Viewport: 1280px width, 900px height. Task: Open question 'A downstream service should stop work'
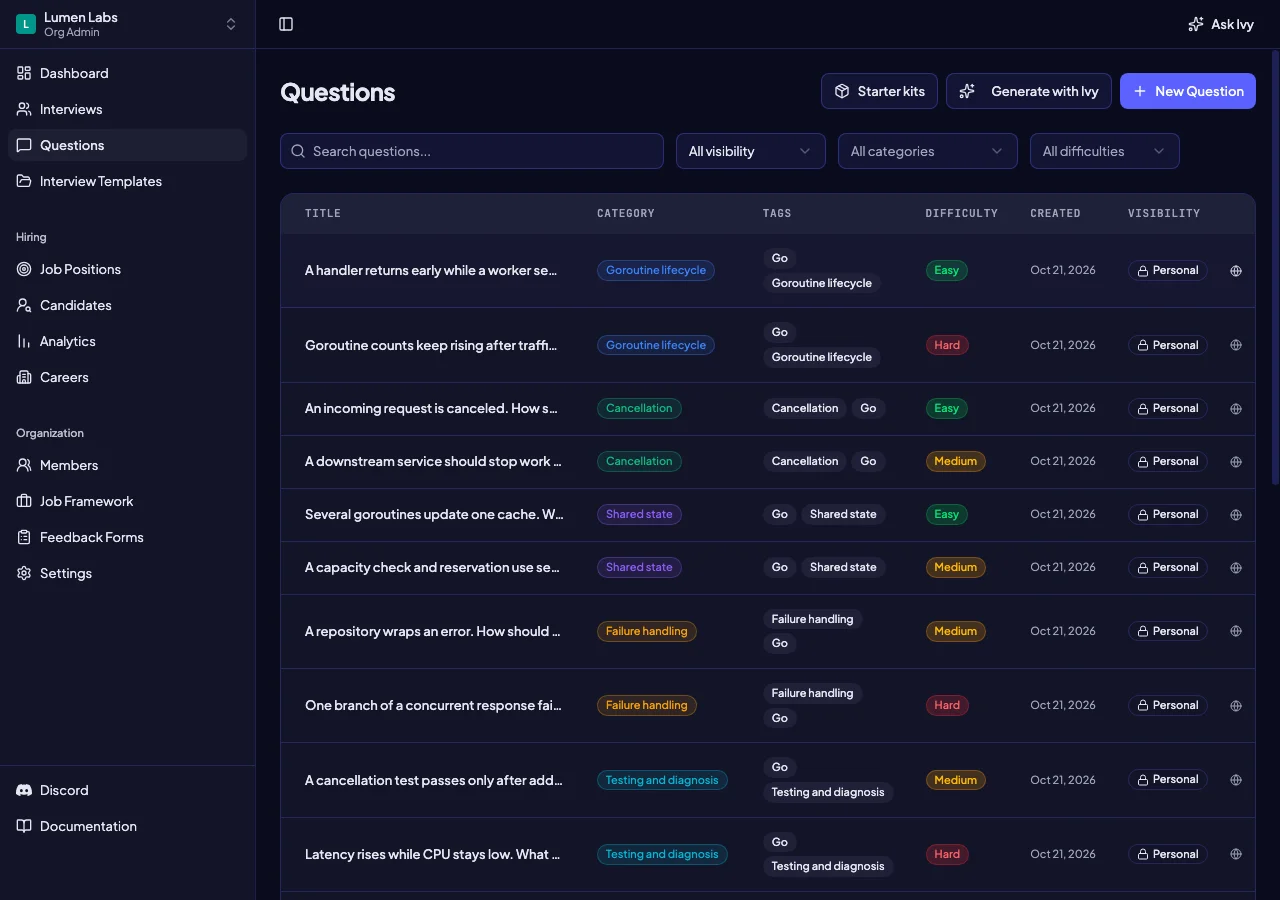click(x=433, y=461)
